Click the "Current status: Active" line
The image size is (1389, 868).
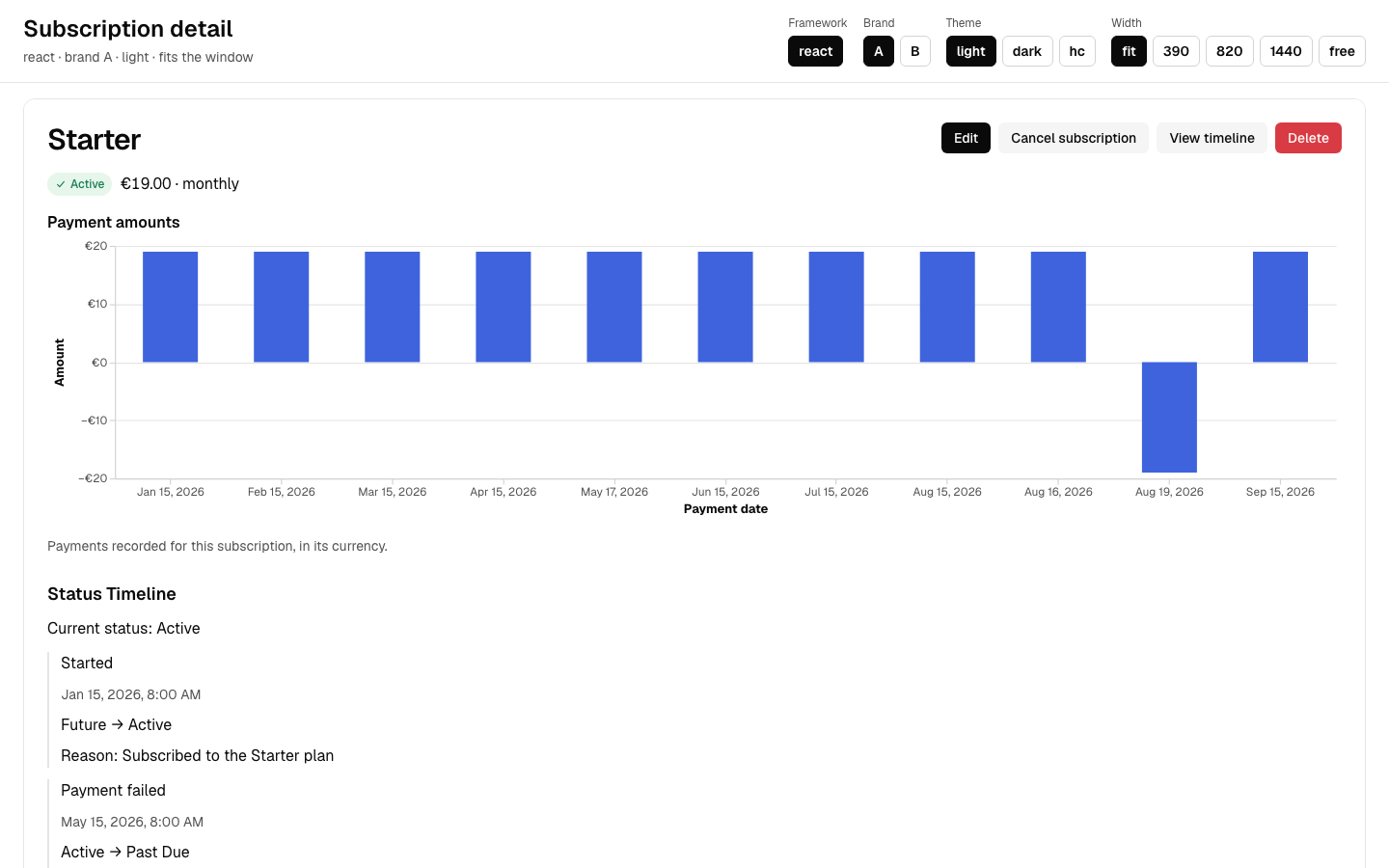click(x=123, y=629)
